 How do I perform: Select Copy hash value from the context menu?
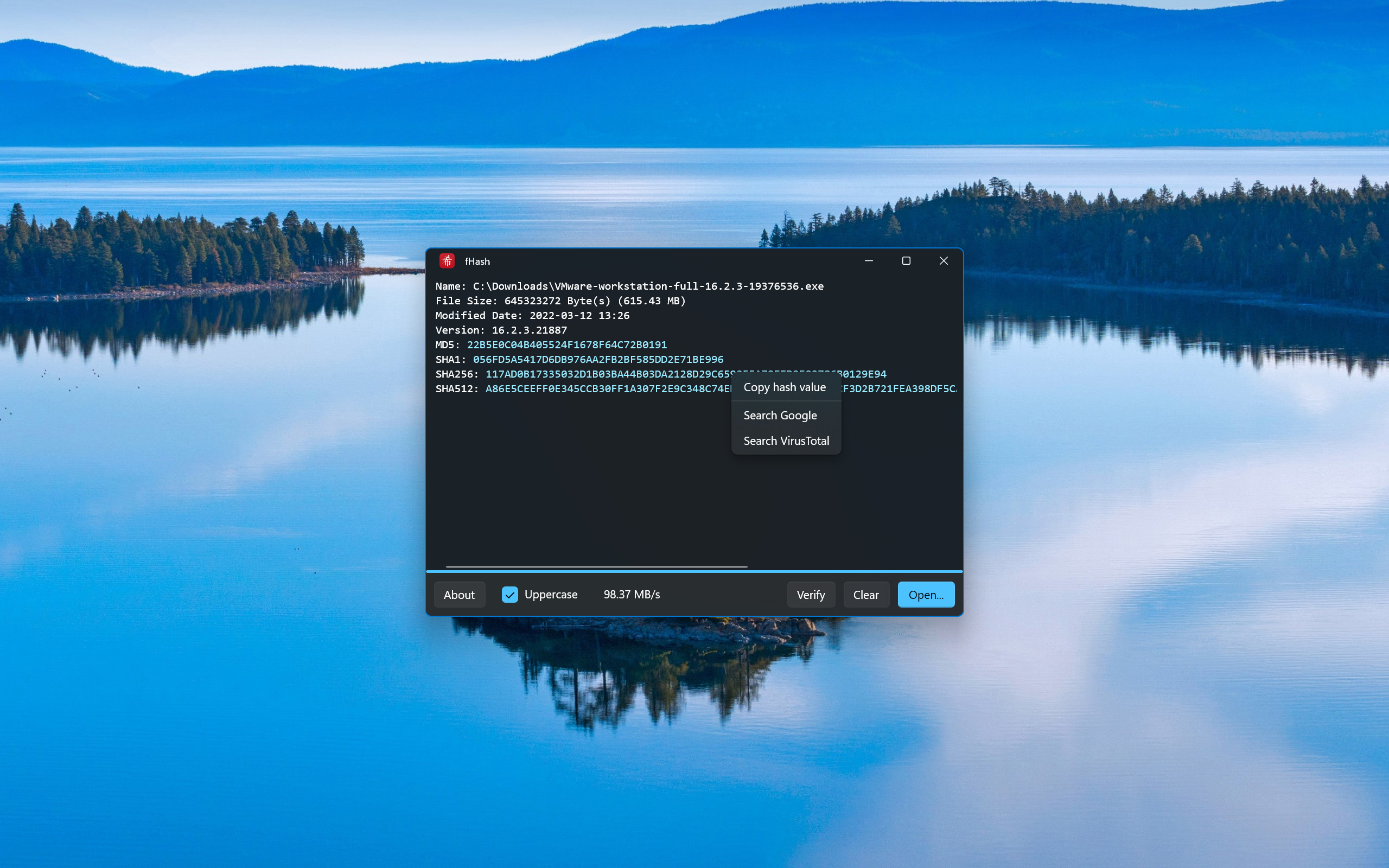pyautogui.click(x=785, y=387)
